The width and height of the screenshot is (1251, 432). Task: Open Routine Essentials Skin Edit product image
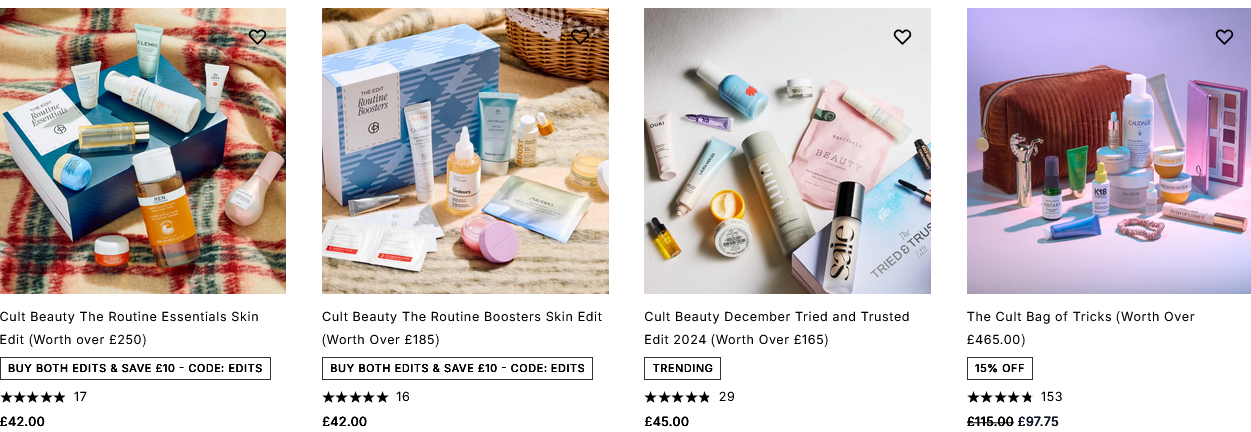point(143,151)
